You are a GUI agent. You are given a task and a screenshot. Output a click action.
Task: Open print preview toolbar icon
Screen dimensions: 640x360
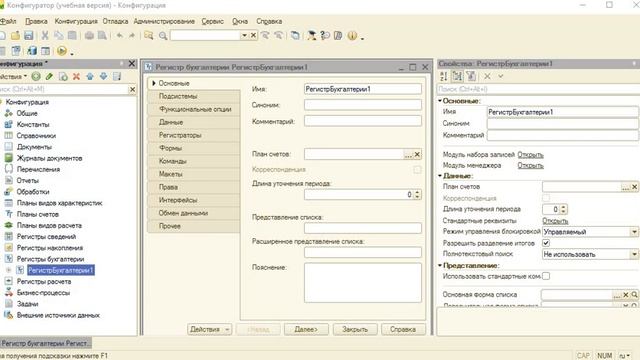coord(102,36)
